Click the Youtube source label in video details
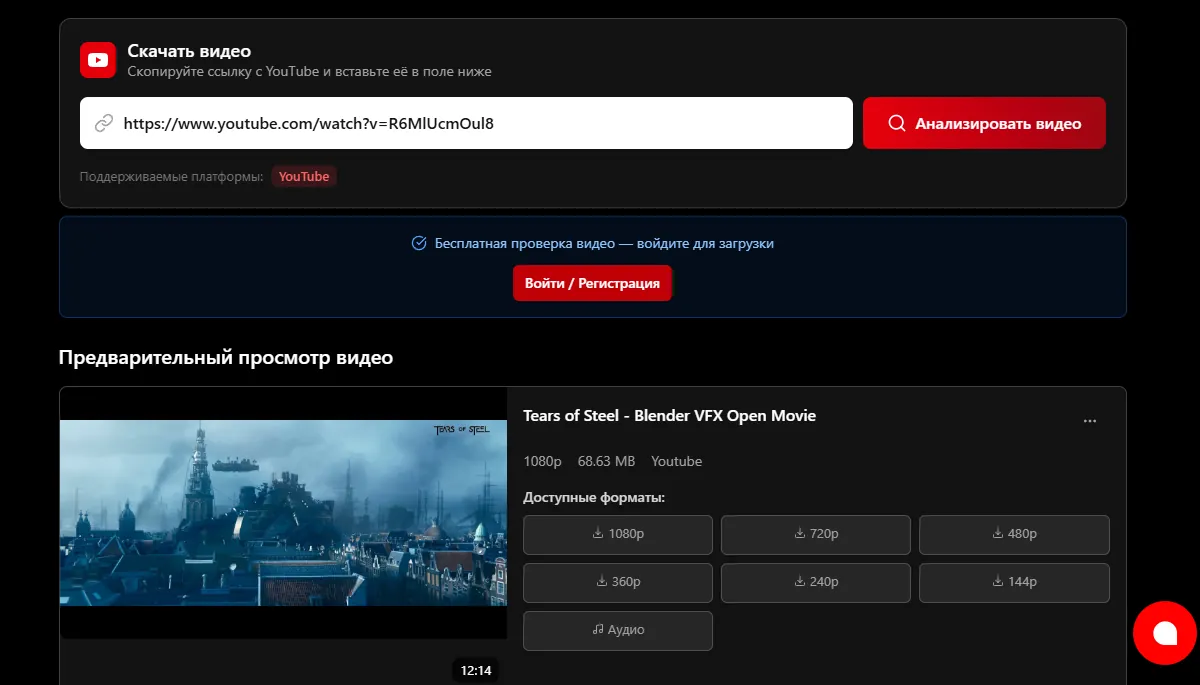Viewport: 1200px width, 685px height. (x=677, y=461)
